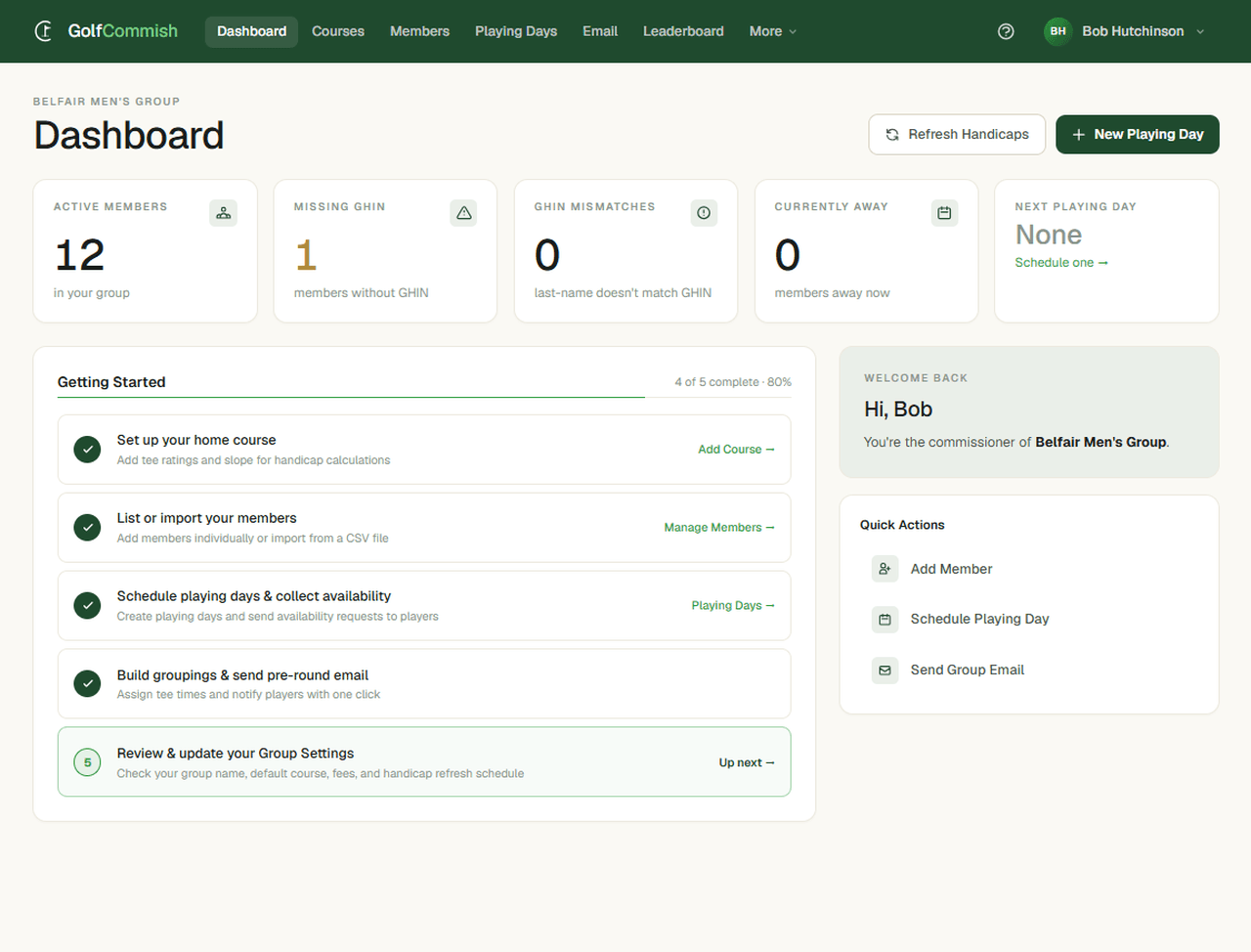Image resolution: width=1251 pixels, height=952 pixels.
Task: Click the Belfair Men's Group bold text
Action: [x=1100, y=442]
